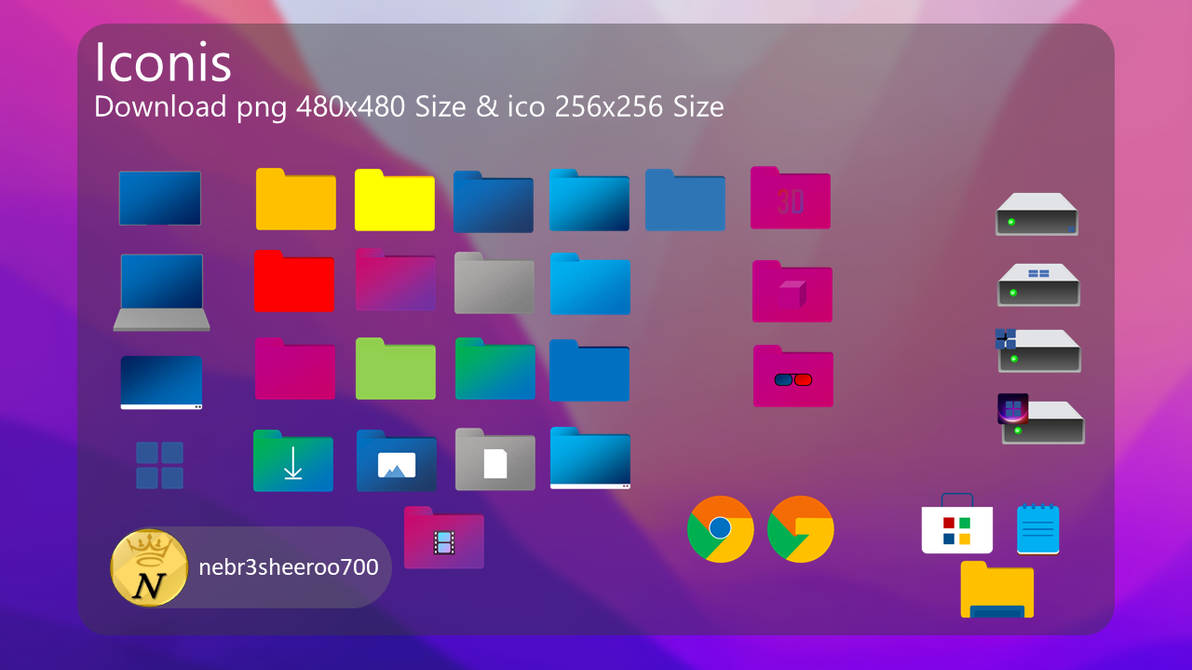Click the gold crowned N avatar coin
1192x670 pixels.
pyautogui.click(x=149, y=567)
